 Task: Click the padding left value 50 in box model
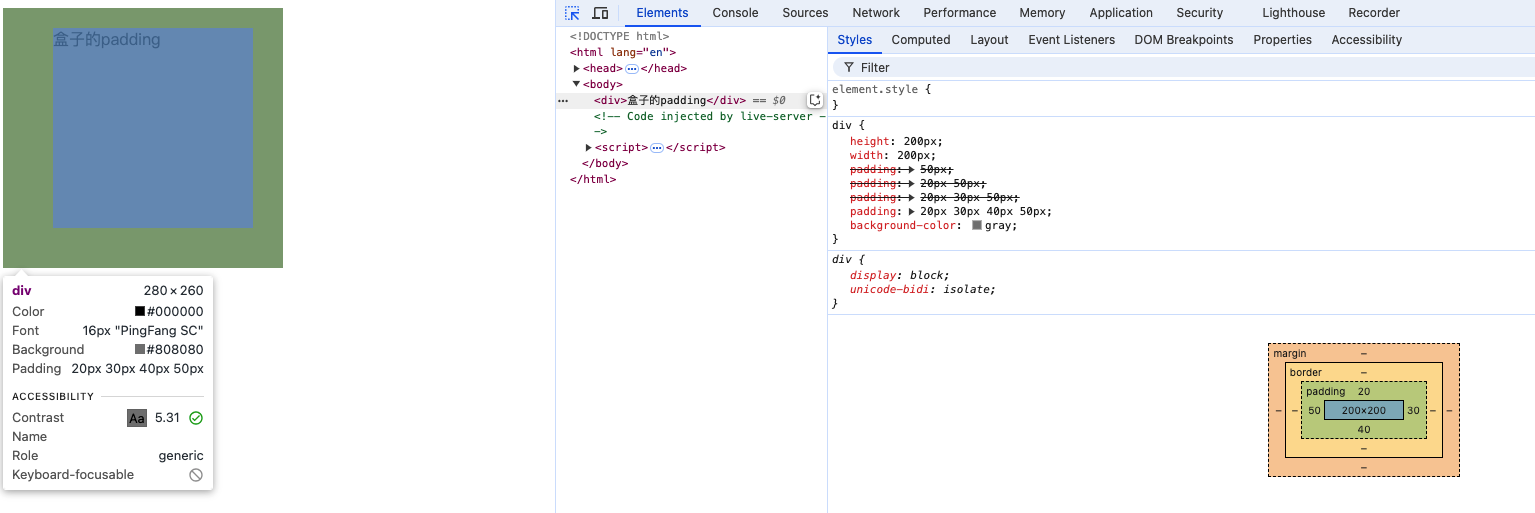1314,411
